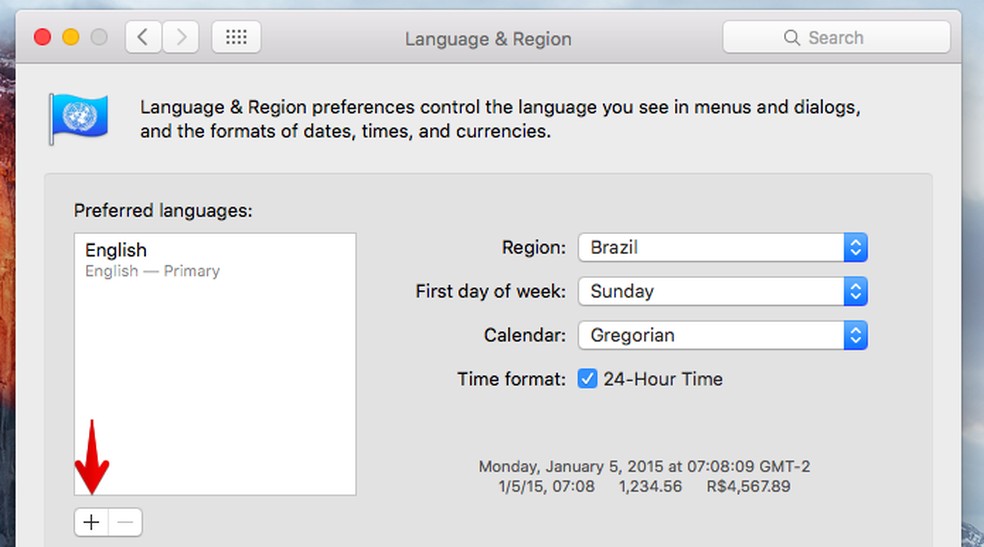Click the United Nations flag icon
This screenshot has height=547, width=984.
click(x=78, y=119)
